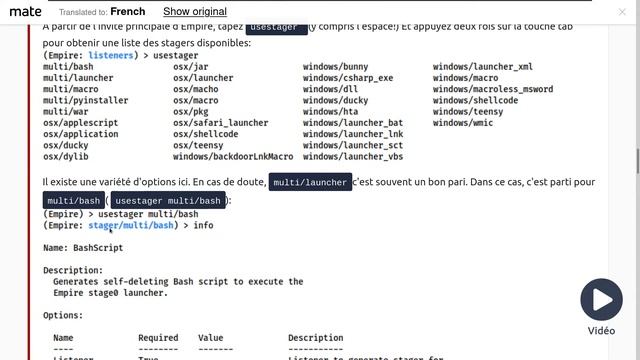The height and width of the screenshot is (360, 640).
Task: Click windows/macroless_msword entry
Action: pos(493,89)
